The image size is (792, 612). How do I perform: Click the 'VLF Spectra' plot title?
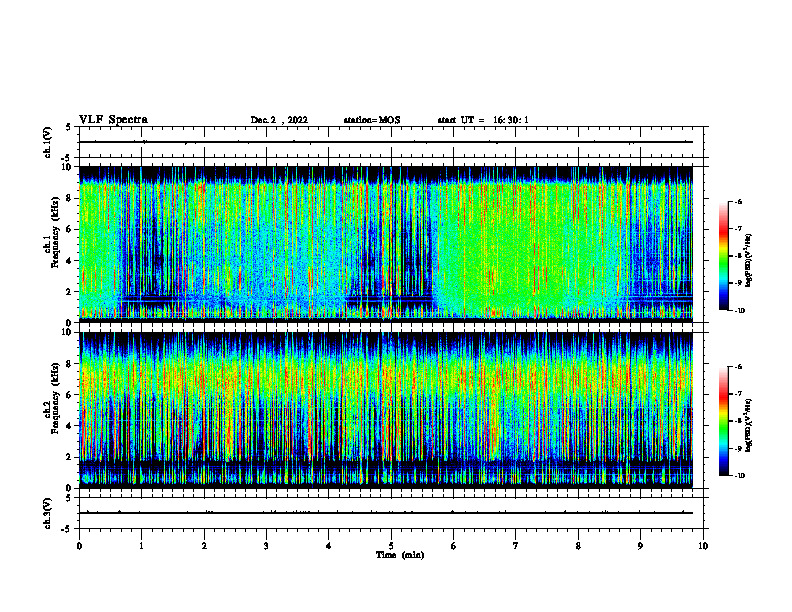(x=113, y=120)
